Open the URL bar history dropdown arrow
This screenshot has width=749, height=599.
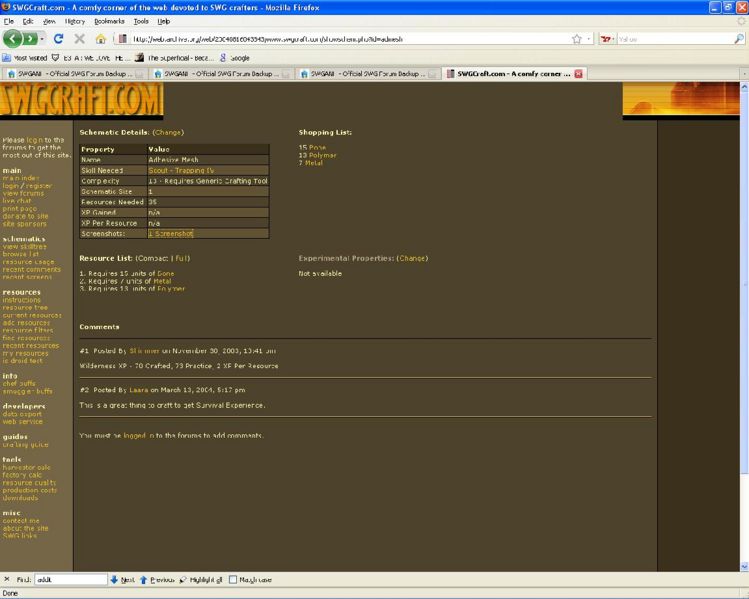[590, 39]
